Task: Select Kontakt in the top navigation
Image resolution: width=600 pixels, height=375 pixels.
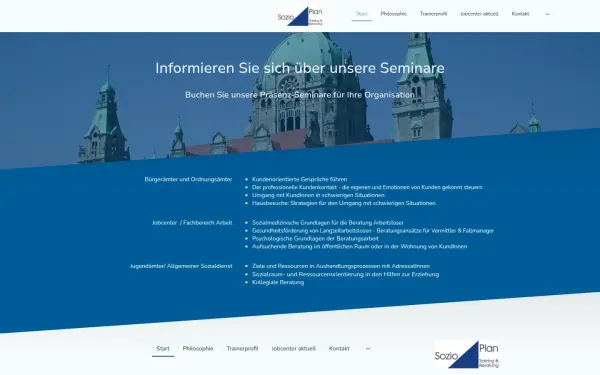Action: pyautogui.click(x=520, y=14)
